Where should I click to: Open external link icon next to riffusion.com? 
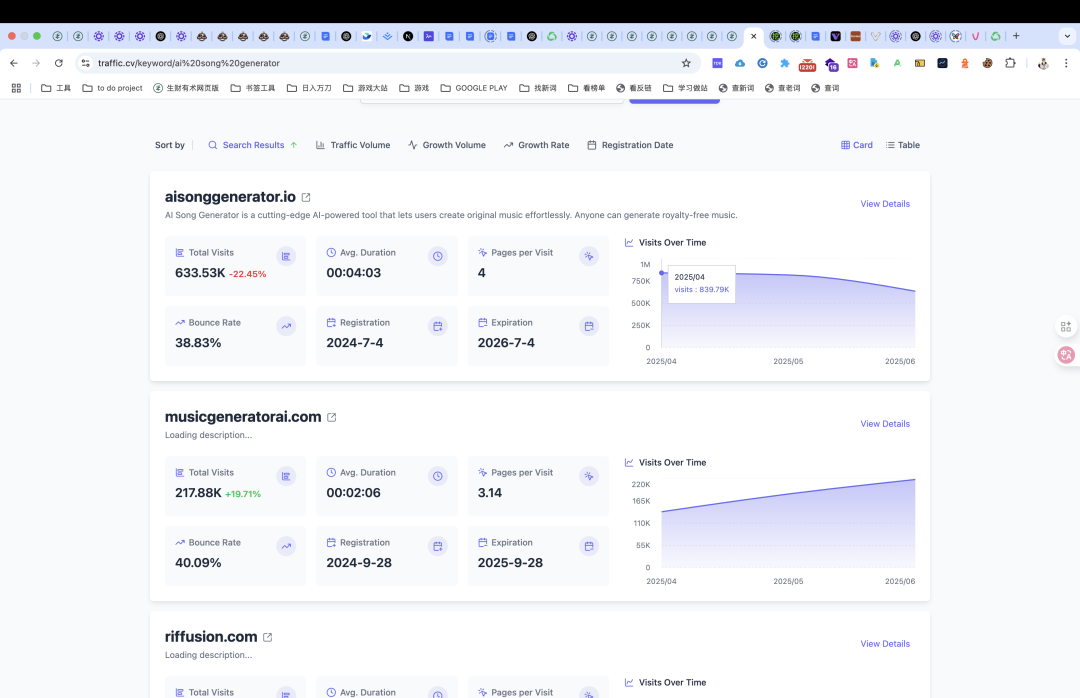267,637
